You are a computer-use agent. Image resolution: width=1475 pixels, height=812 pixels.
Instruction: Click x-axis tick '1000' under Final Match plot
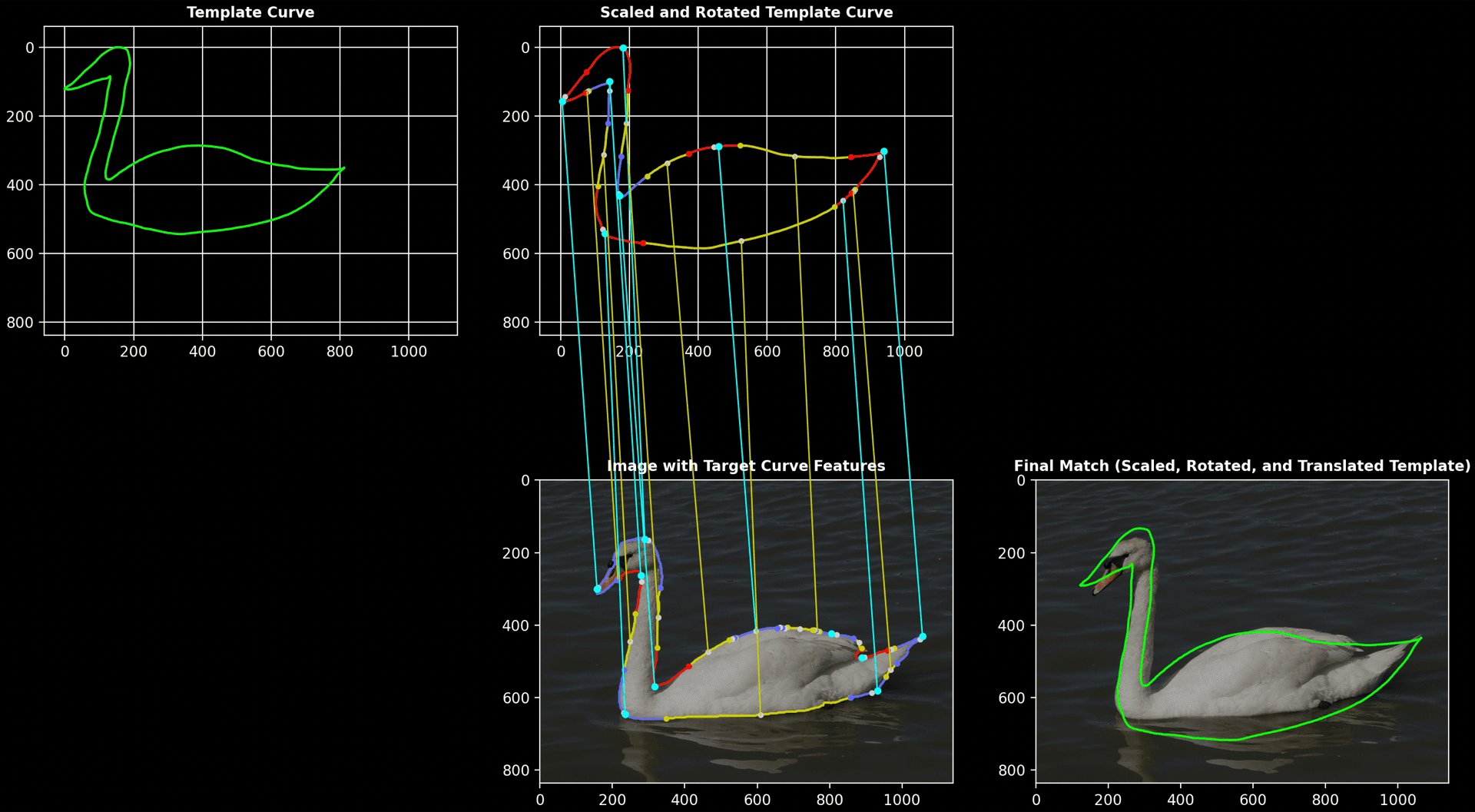point(1398,800)
